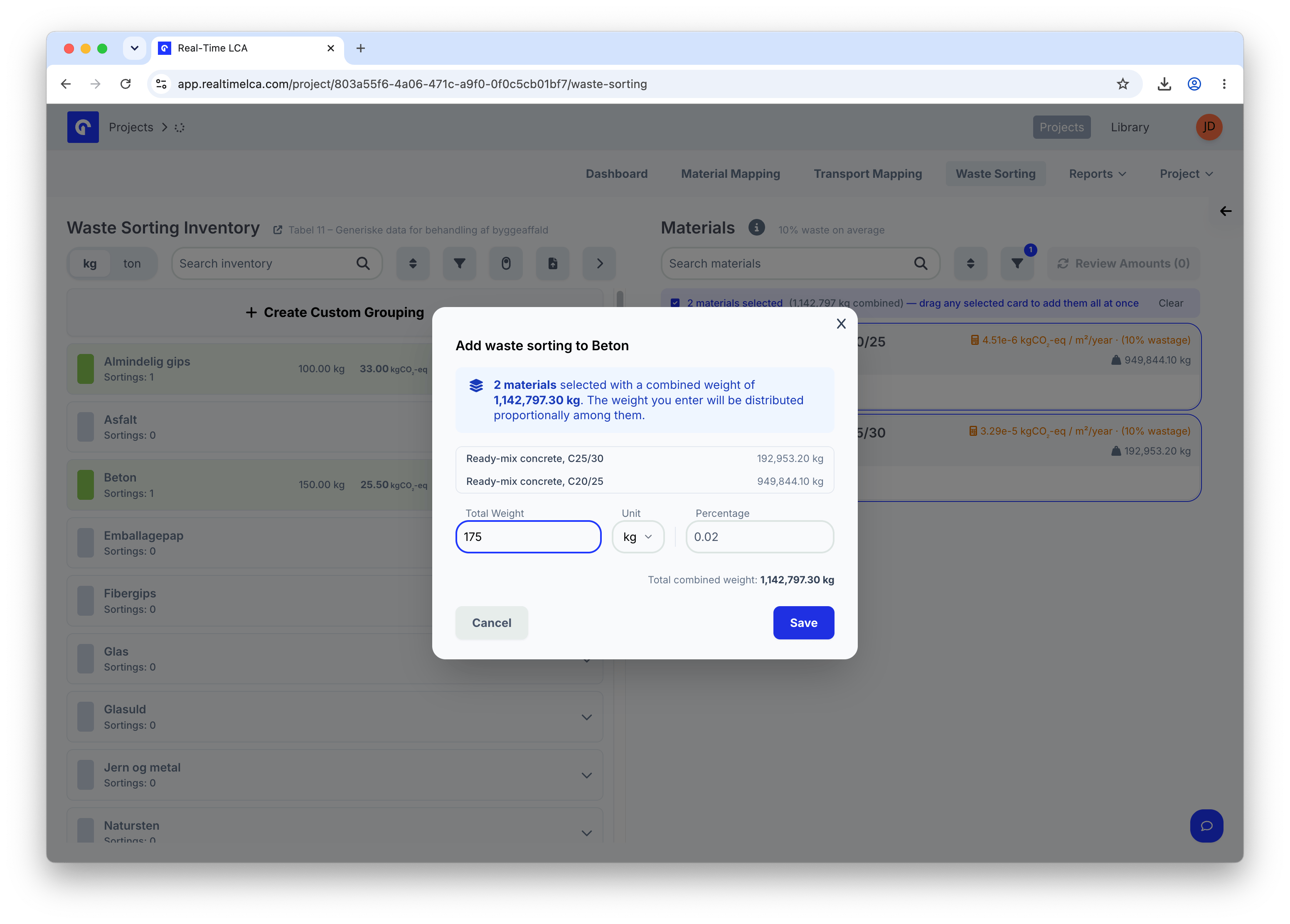
Task: Click the materials filter icon with badge
Action: coord(1017,263)
